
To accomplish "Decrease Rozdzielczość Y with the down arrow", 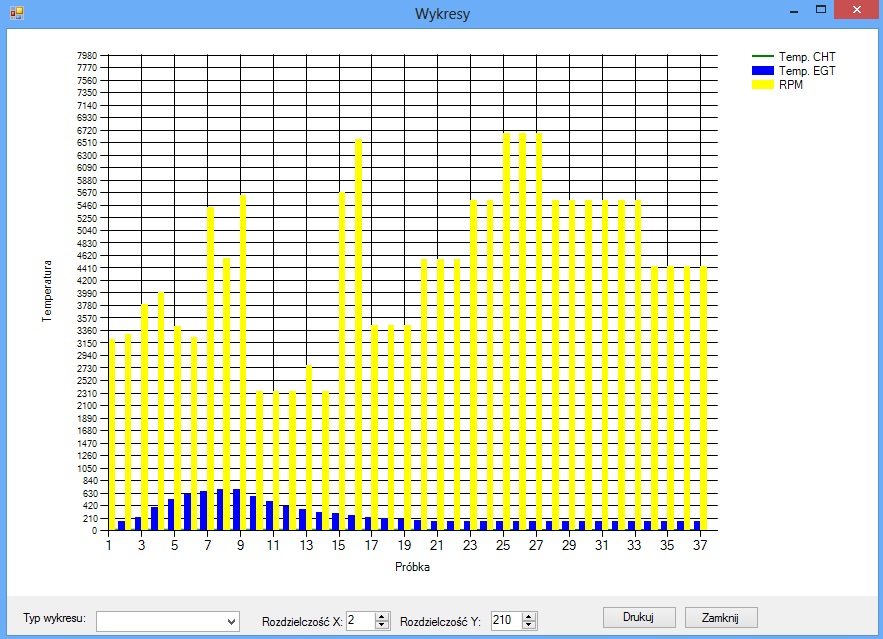I will pyautogui.click(x=529, y=626).
